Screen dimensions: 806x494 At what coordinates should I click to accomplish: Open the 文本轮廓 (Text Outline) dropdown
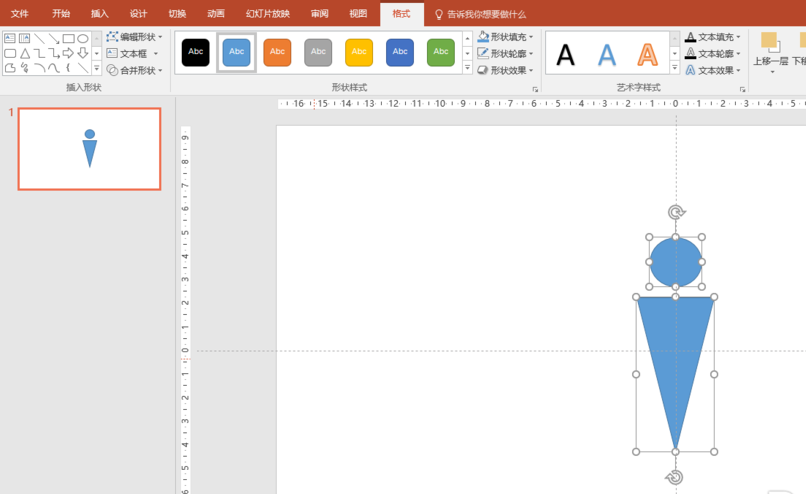714,54
